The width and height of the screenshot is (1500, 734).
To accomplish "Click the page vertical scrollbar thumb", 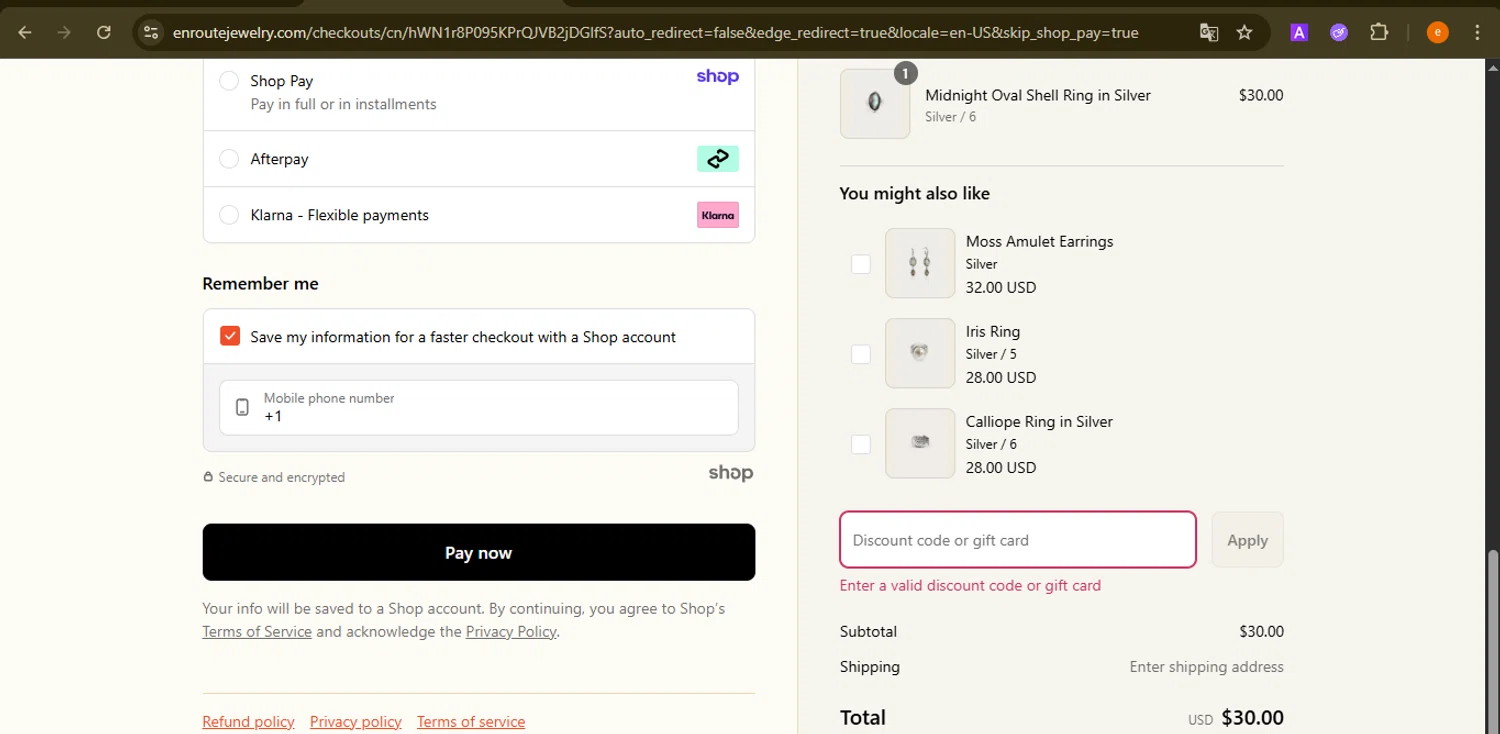I will click(x=1493, y=640).
